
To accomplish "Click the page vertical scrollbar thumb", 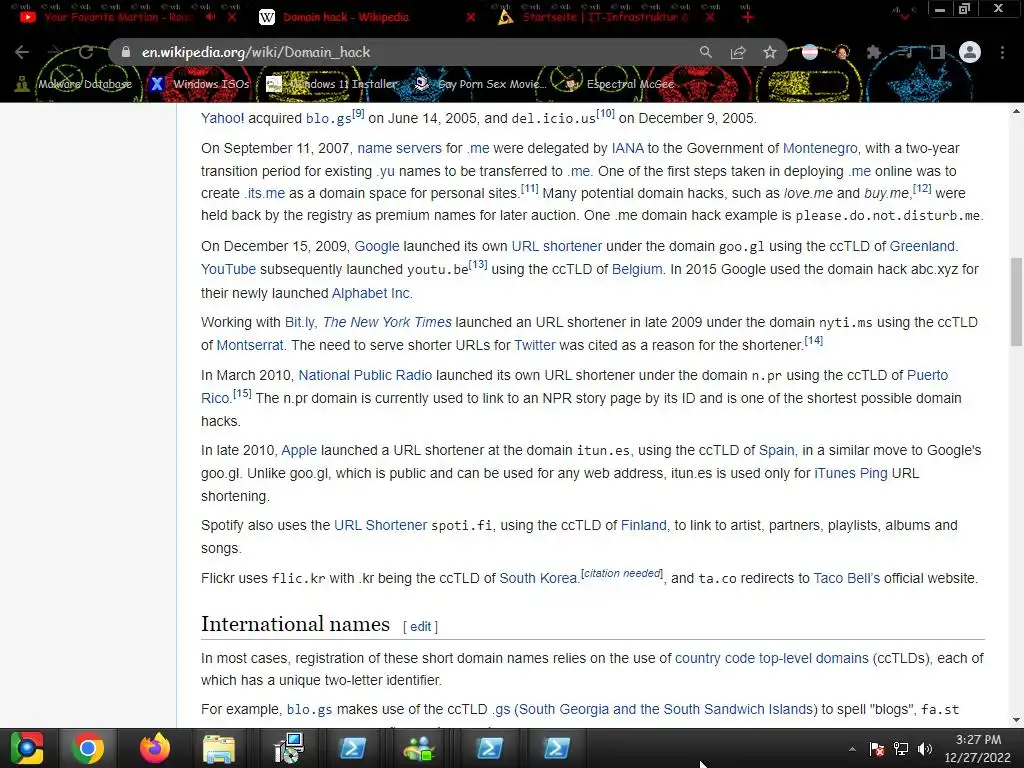I will coord(1016,302).
